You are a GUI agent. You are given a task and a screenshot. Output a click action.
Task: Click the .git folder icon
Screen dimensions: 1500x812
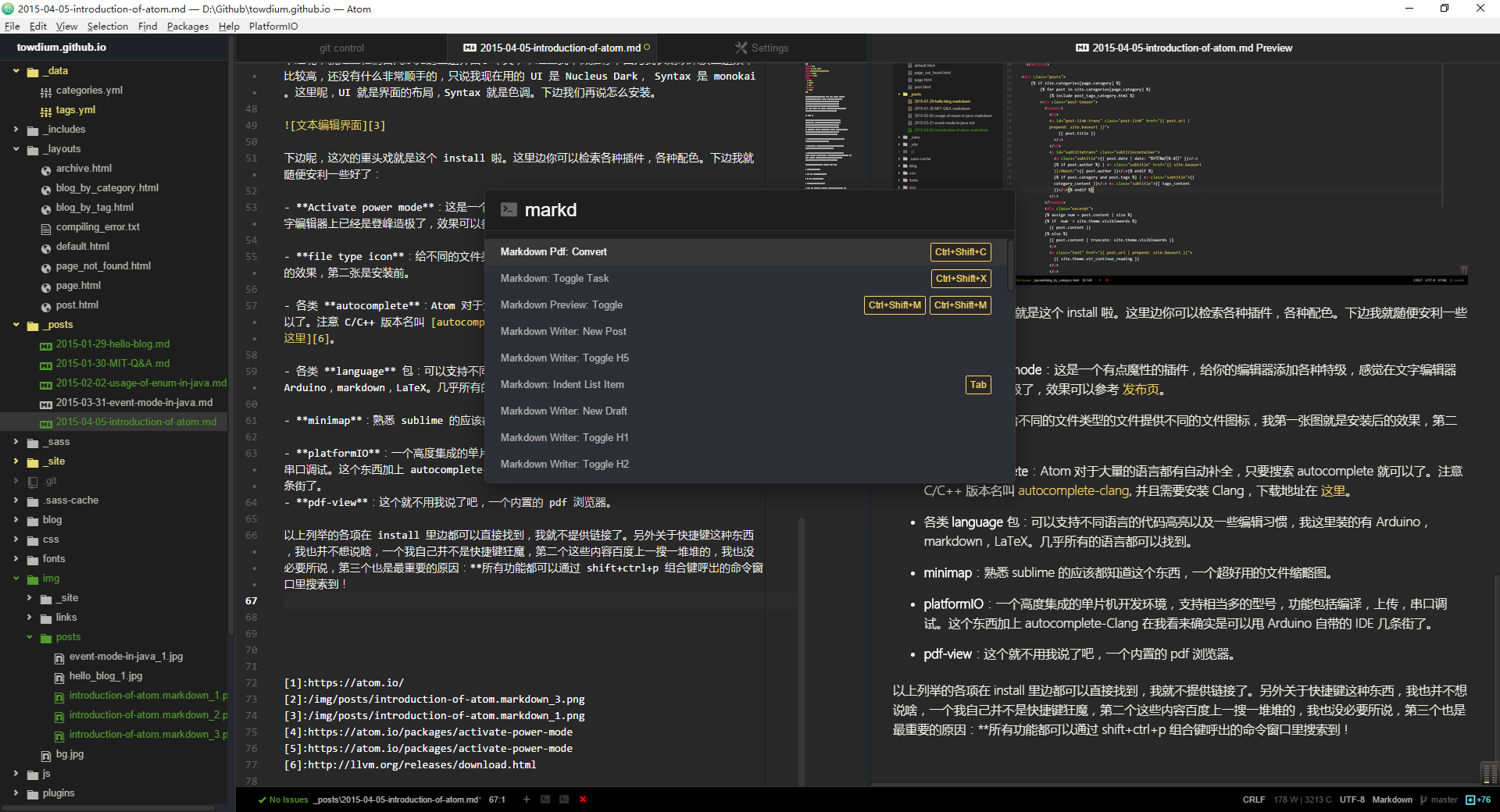coord(33,482)
